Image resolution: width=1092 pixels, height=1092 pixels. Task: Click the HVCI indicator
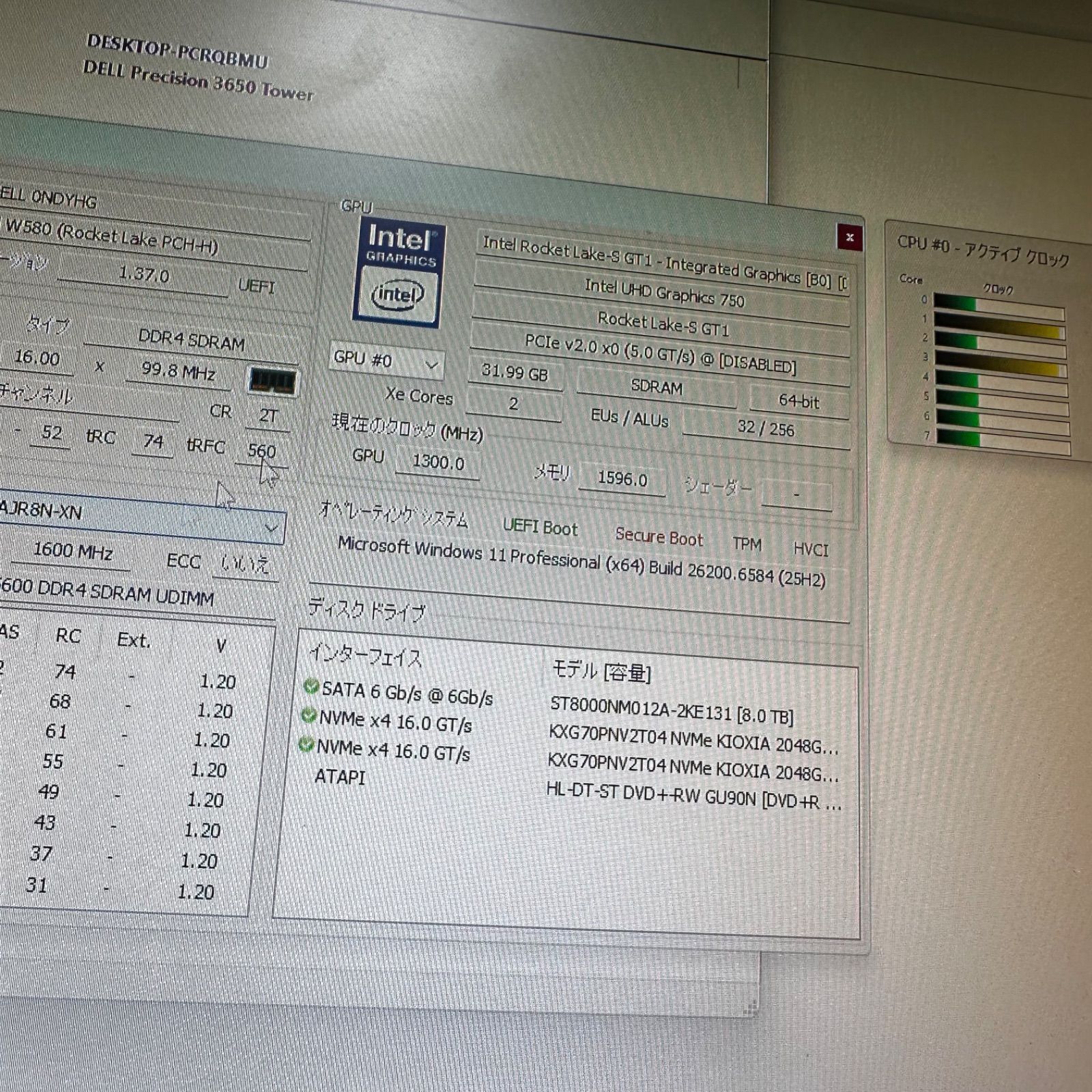coord(811,549)
